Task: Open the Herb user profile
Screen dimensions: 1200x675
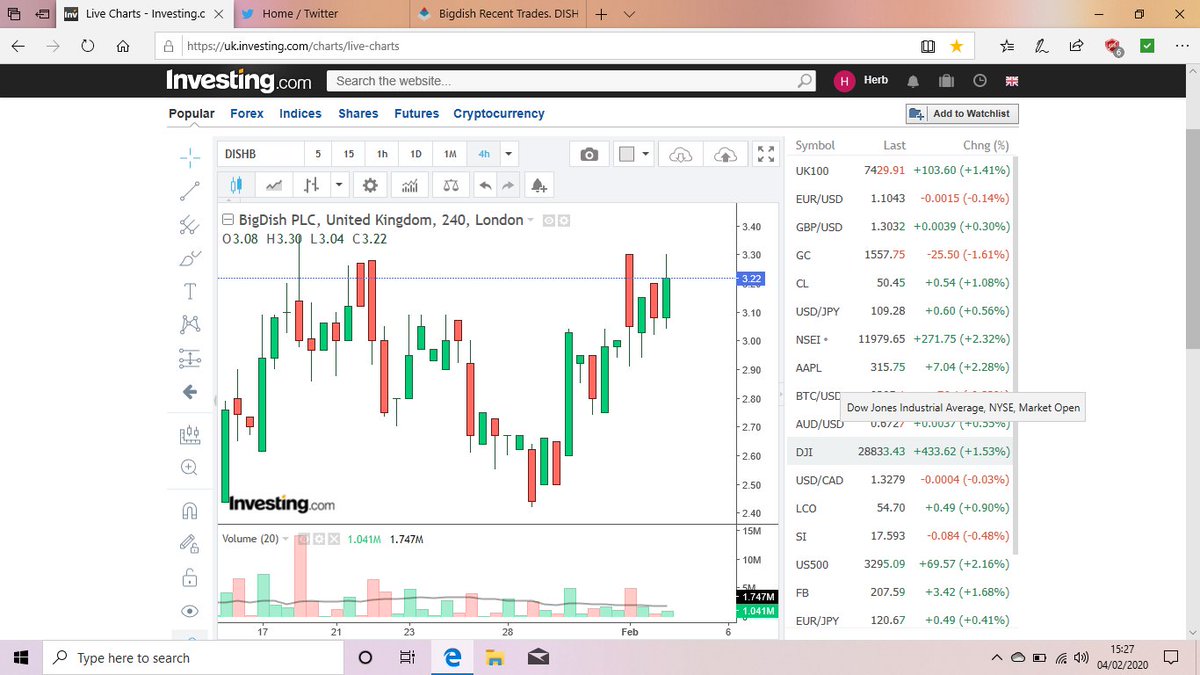Action: tap(862, 81)
